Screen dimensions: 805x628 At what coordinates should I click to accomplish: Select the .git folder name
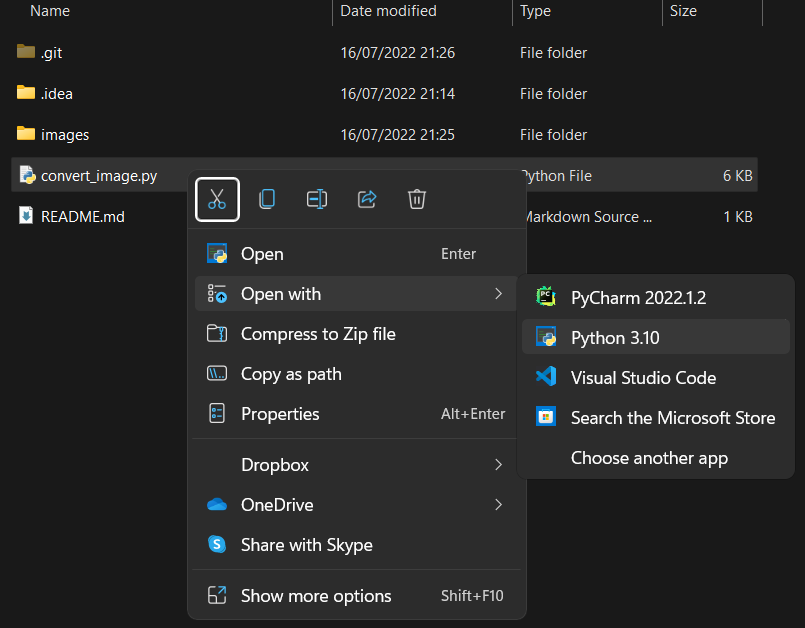pos(51,52)
